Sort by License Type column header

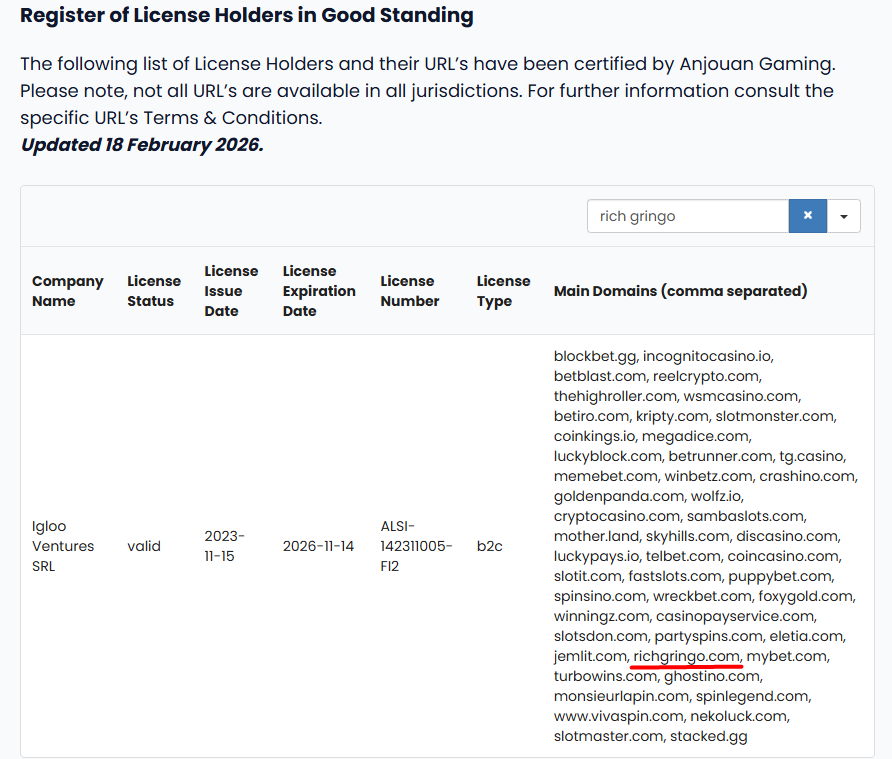pos(503,291)
